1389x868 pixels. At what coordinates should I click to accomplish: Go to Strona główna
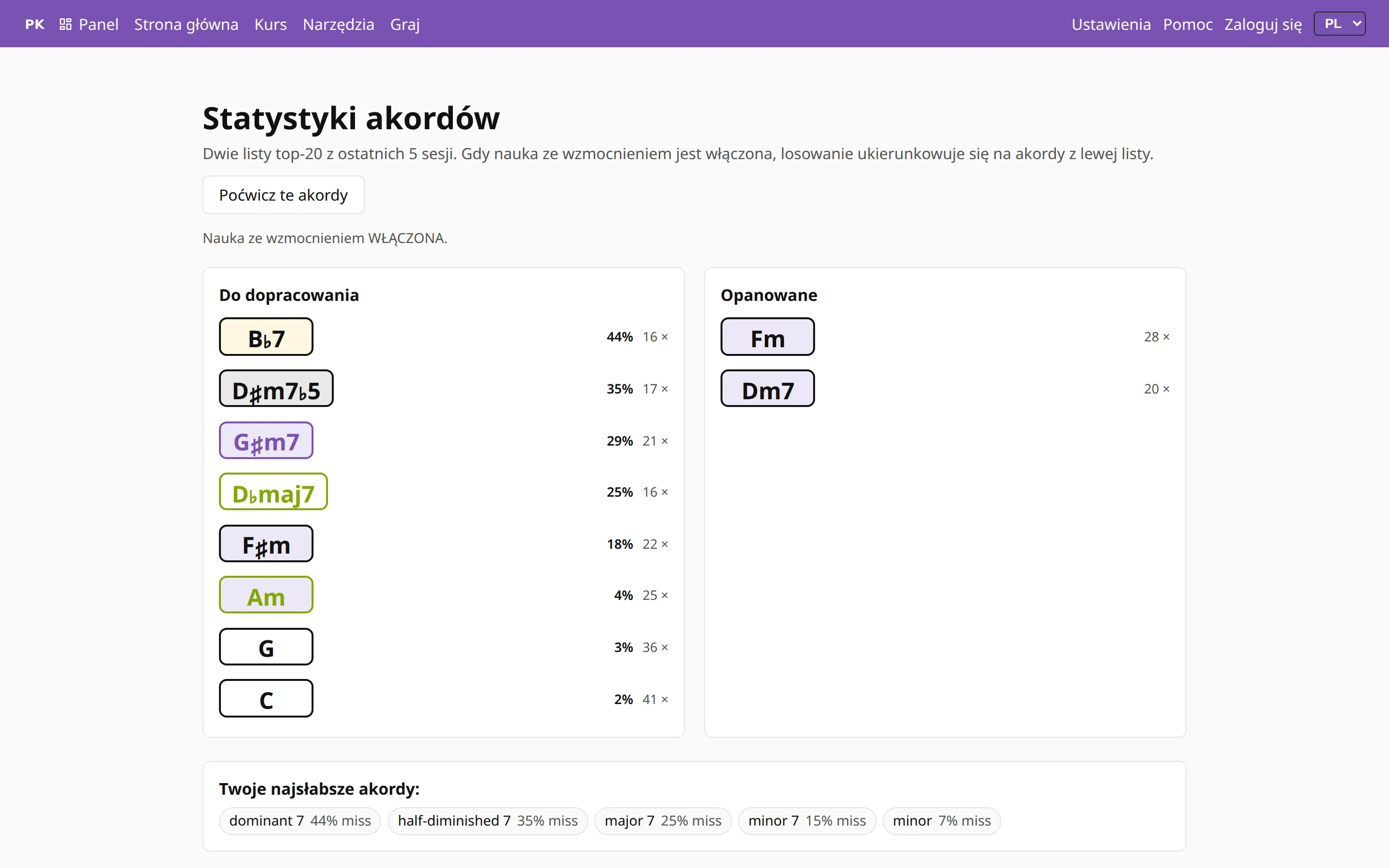tap(186, 24)
